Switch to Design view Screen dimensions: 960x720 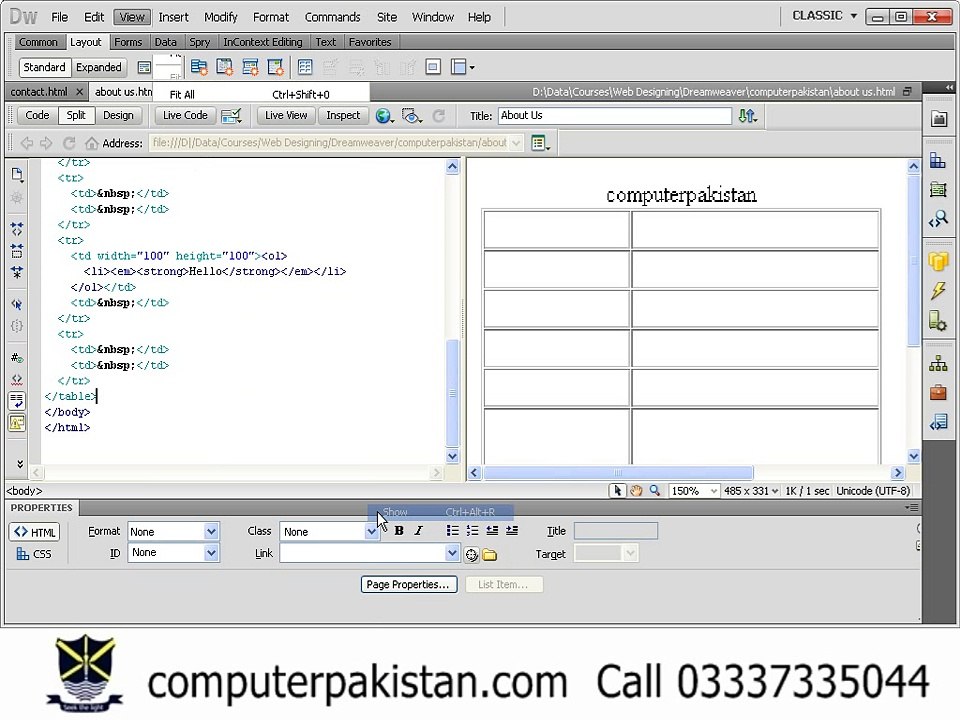pos(118,115)
